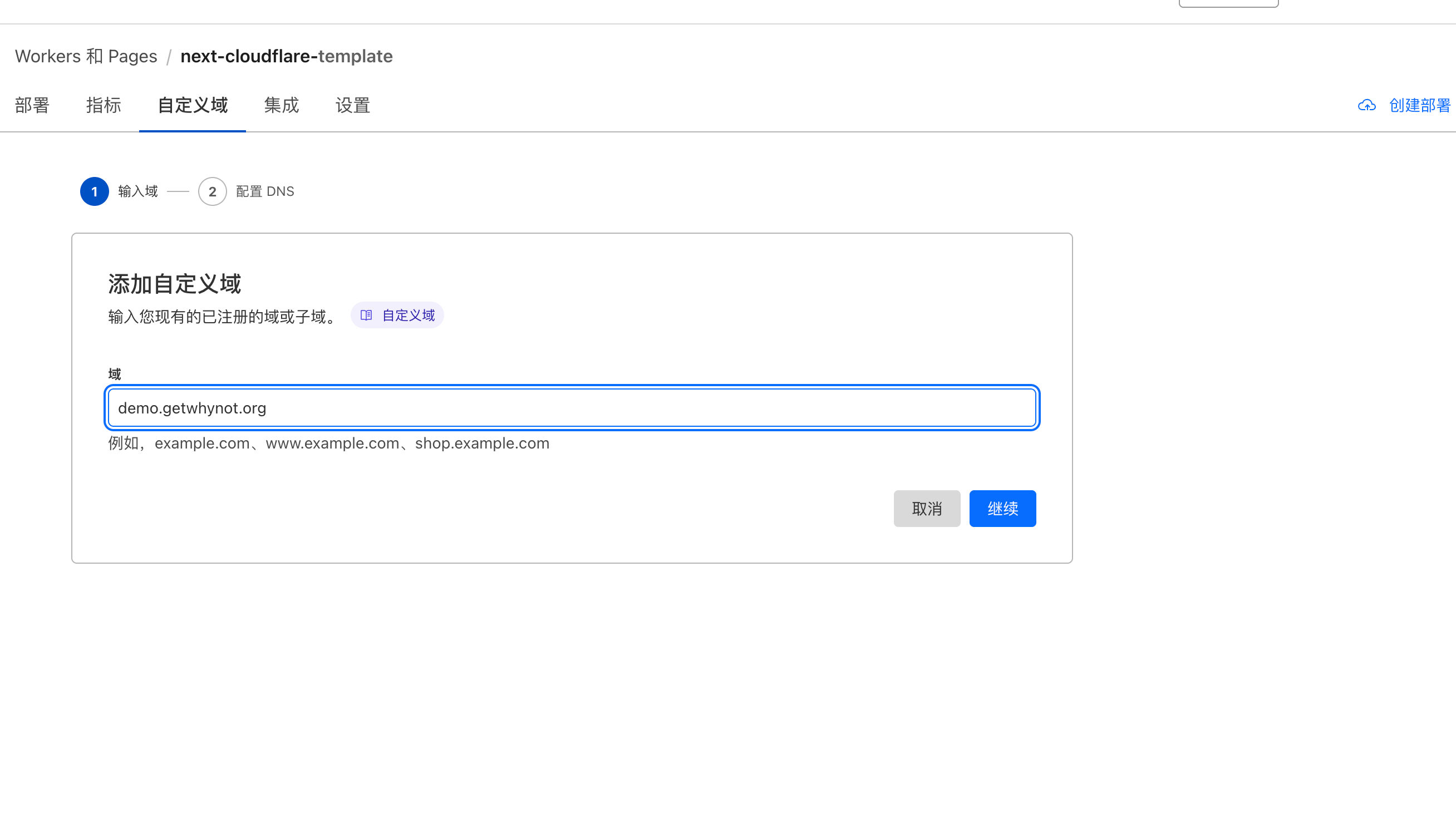Click the partially visible top-right button
This screenshot has width=1456, height=818.
[1228, 3]
